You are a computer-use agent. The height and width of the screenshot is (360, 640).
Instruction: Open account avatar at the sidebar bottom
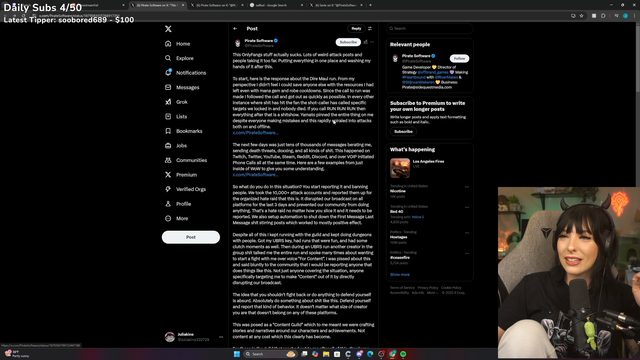pos(170,337)
